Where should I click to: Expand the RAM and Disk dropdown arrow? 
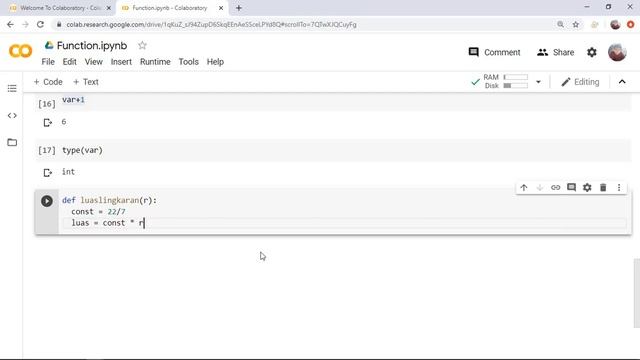tap(538, 82)
